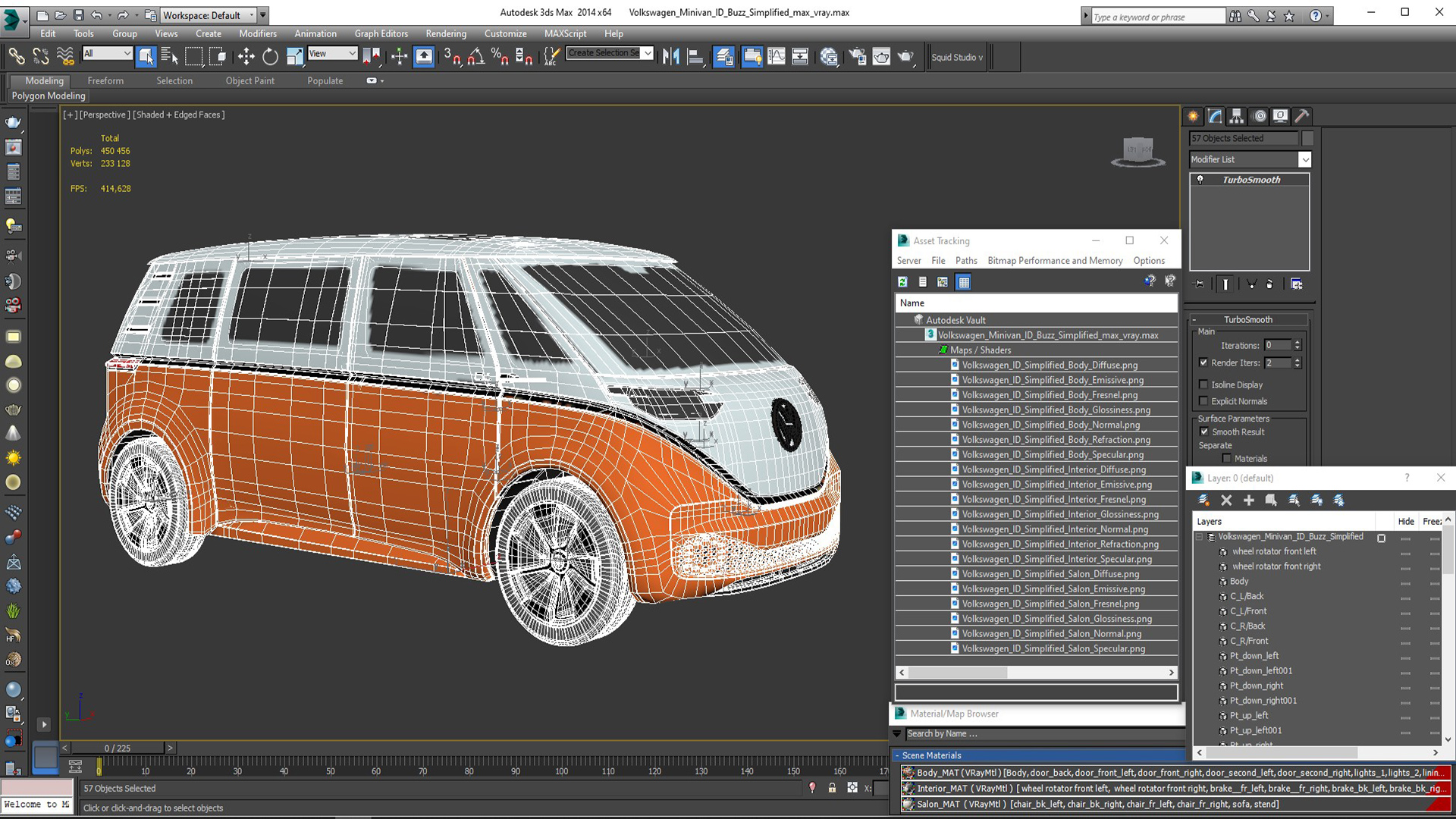This screenshot has width=1456, height=819.
Task: Open Material/Map Browser options arrow
Action: click(x=897, y=733)
